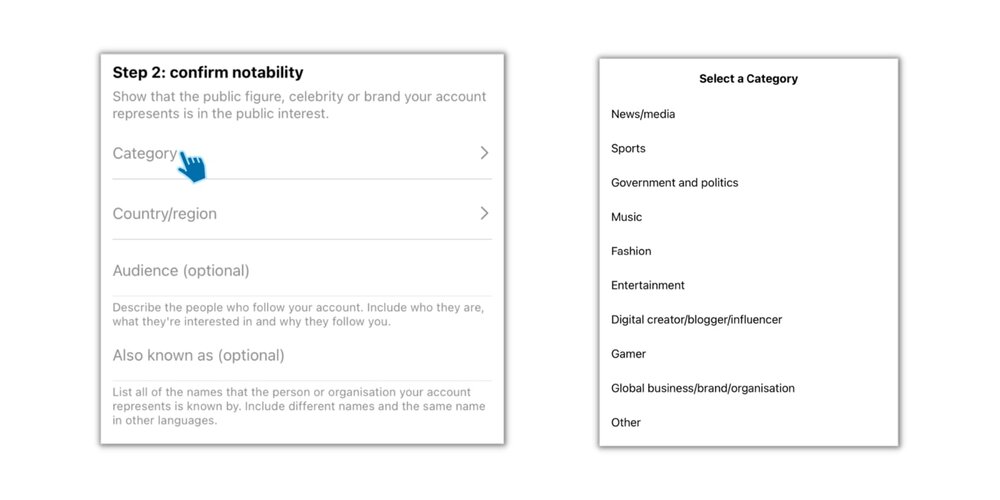Image resolution: width=1000 pixels, height=500 pixels.
Task: Open the Country/region selector row
Action: (300, 214)
